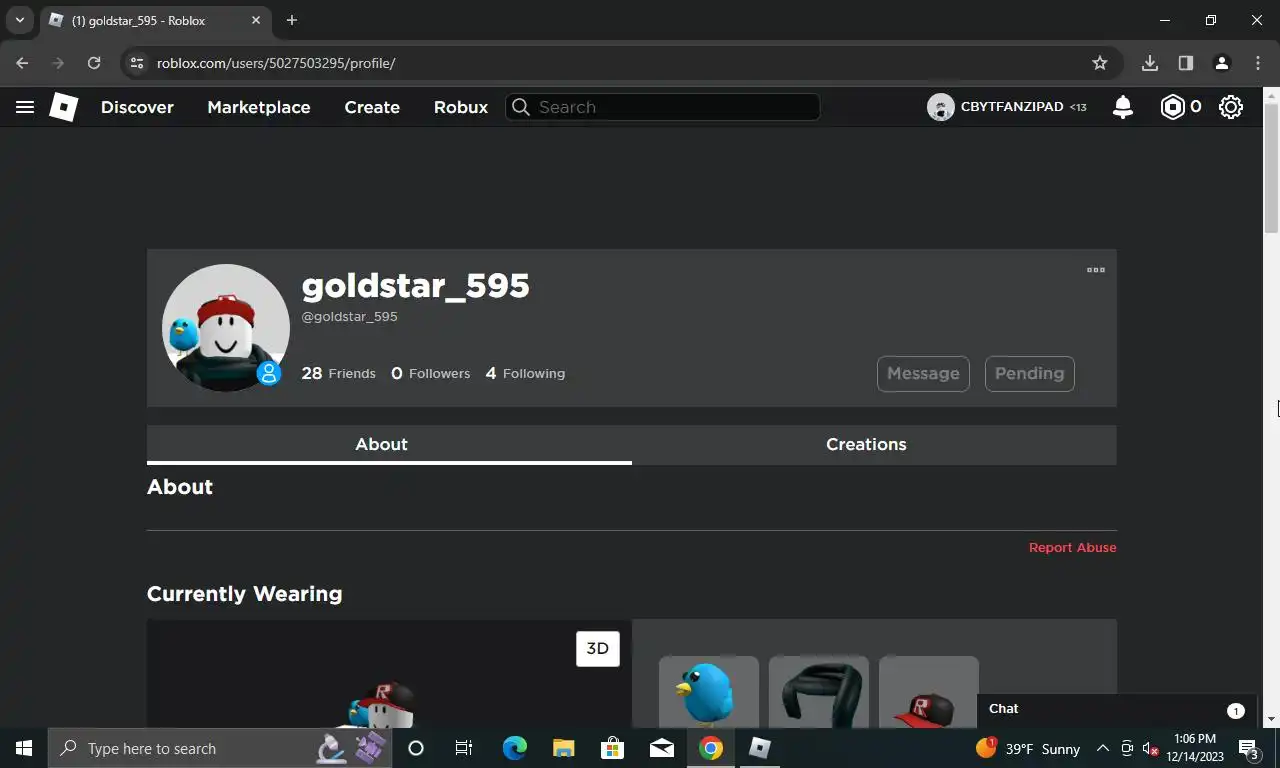Viewport: 1280px width, 768px height.
Task: Open Microsoft Store from taskbar
Action: click(x=612, y=748)
